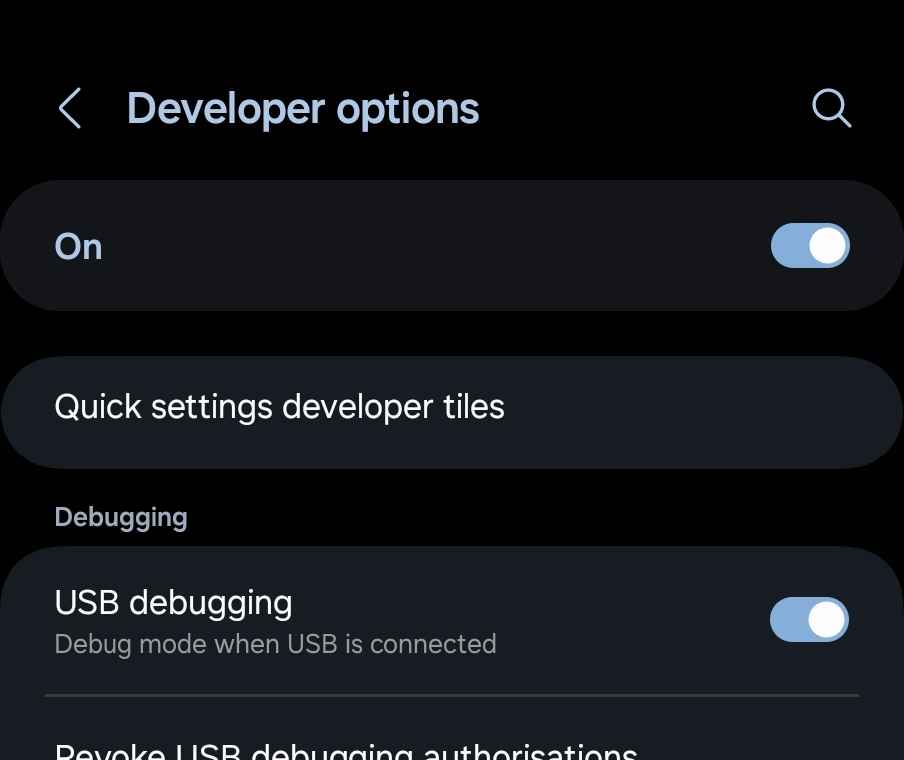The width and height of the screenshot is (904, 760).
Task: Tap the On label in master card
Action: 78,247
